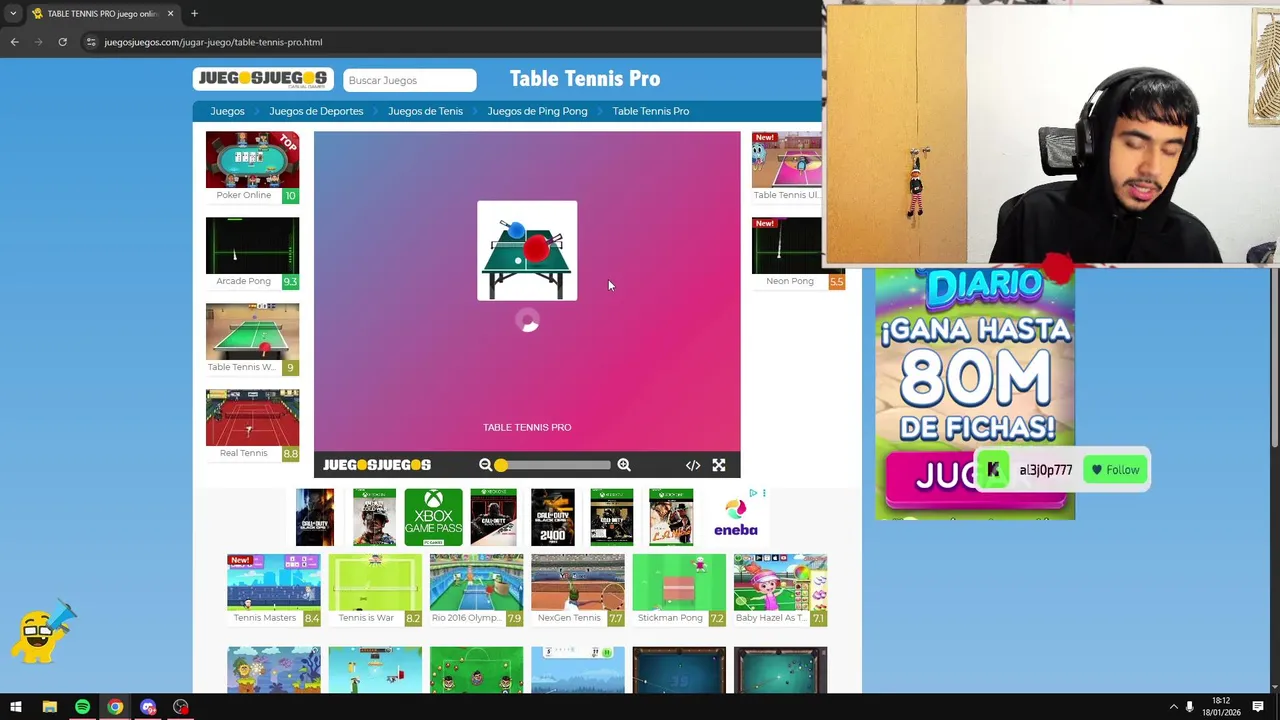Click the embed code icon
1280x720 pixels.
pos(693,465)
